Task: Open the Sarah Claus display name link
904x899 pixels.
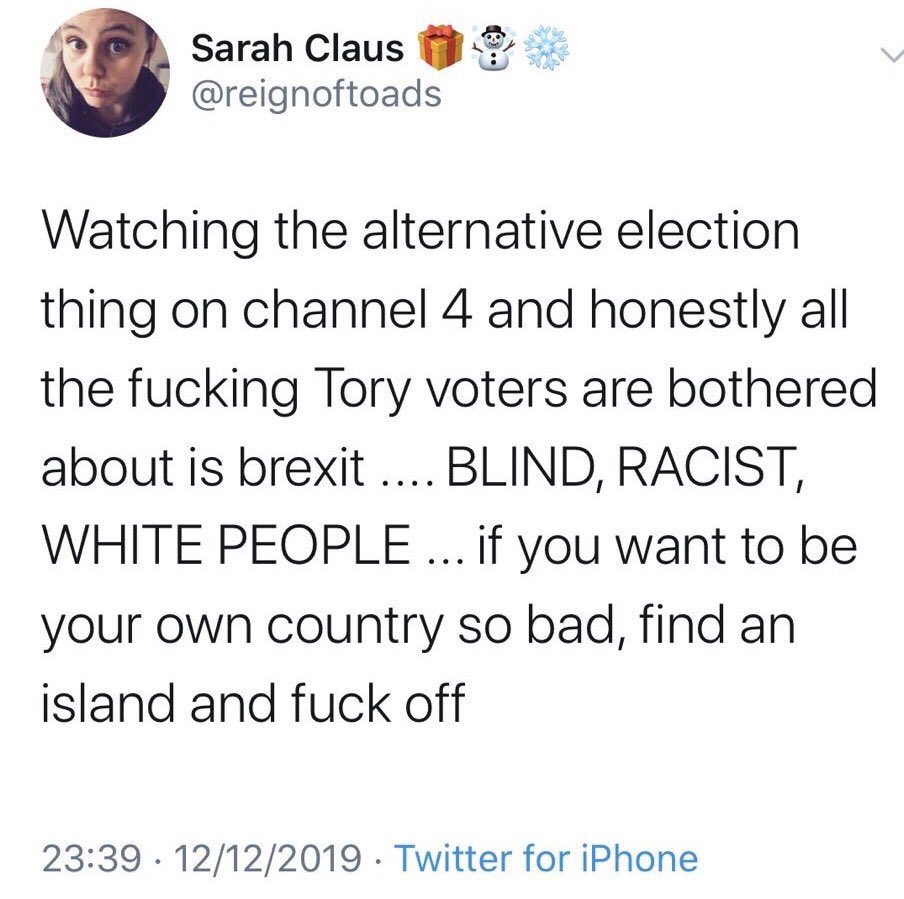Action: [x=297, y=48]
